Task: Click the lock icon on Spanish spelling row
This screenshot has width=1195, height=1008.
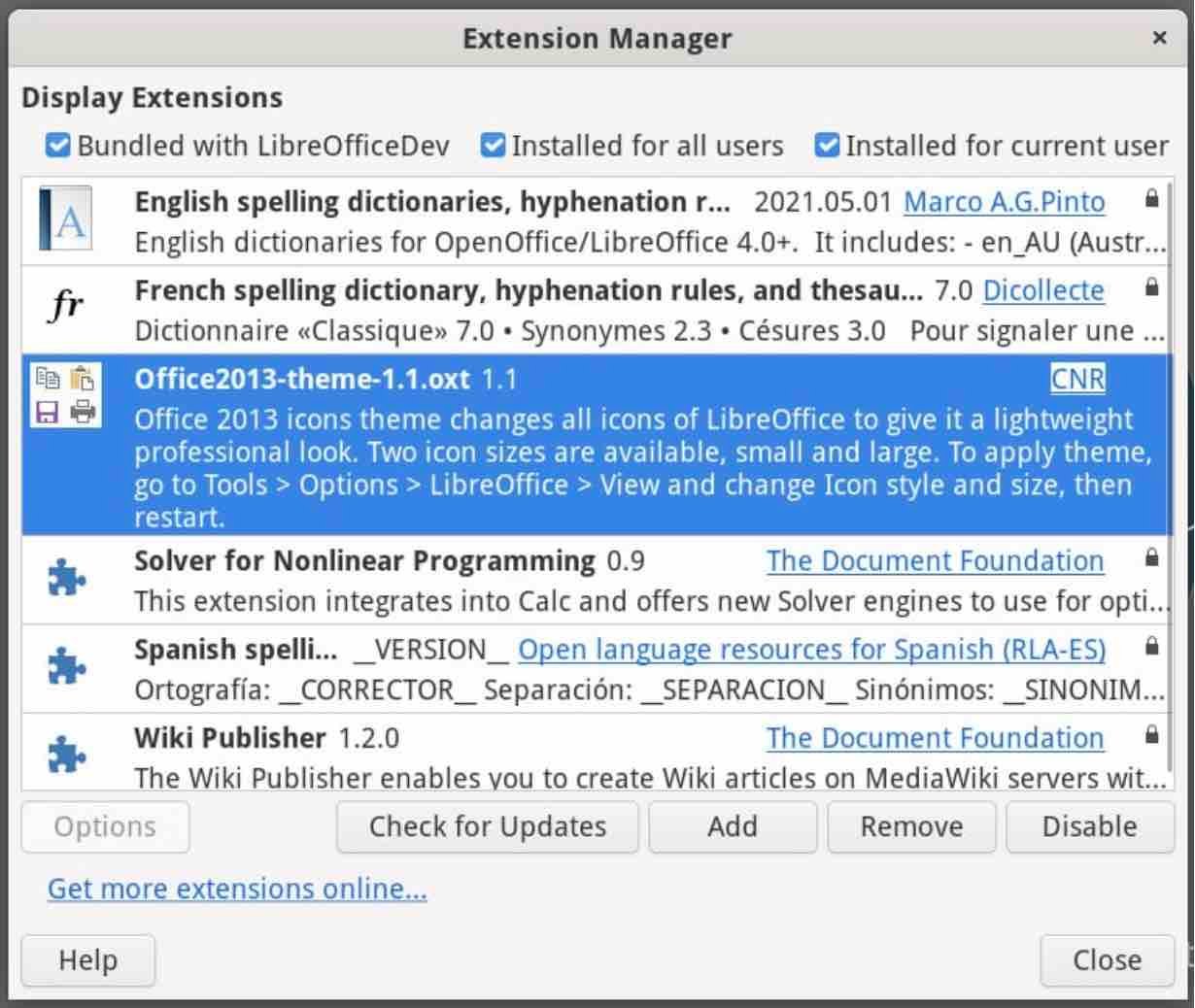Action: click(x=1151, y=647)
